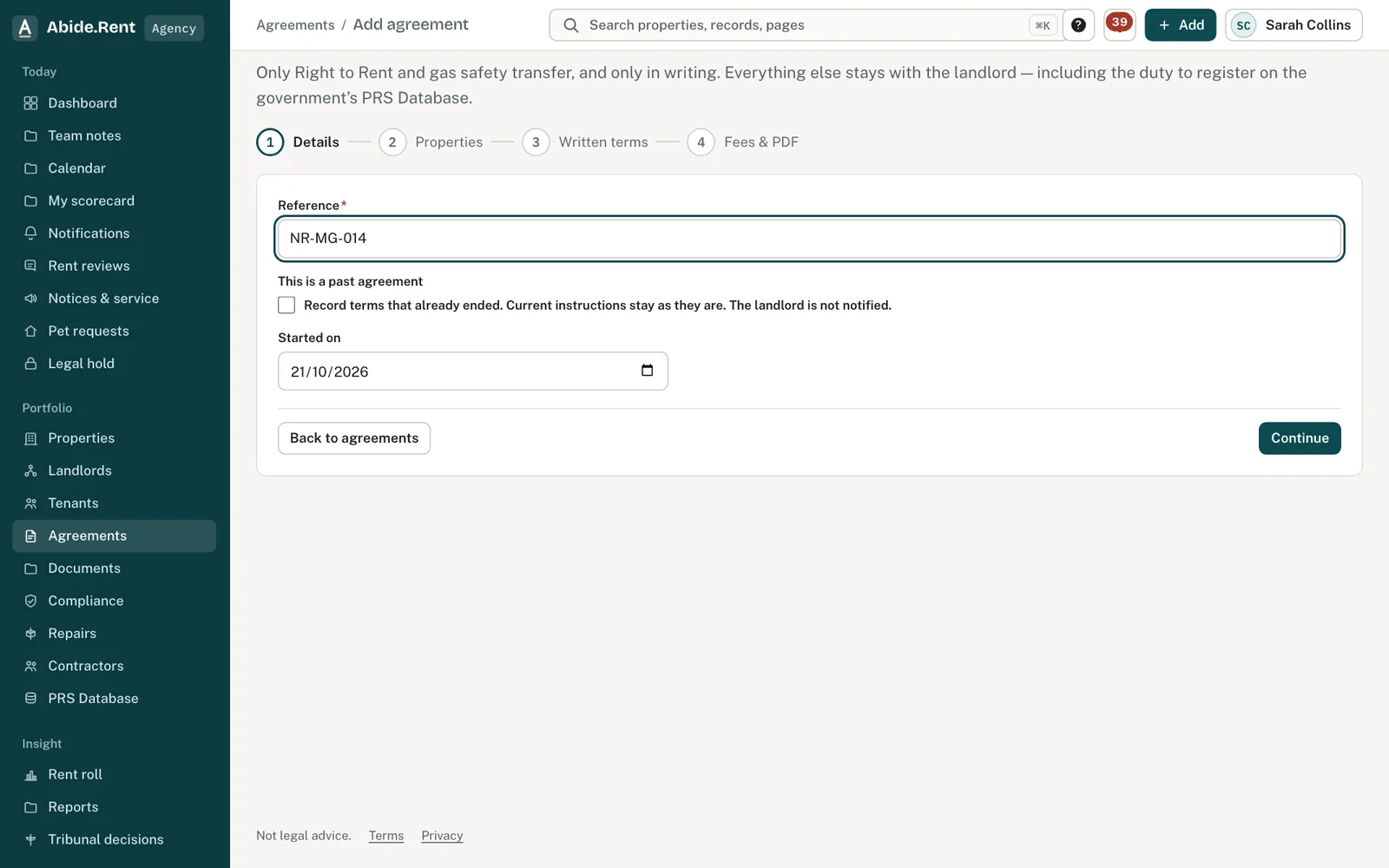Open Notifications bell item
This screenshot has height=868, width=1389.
[114, 233]
